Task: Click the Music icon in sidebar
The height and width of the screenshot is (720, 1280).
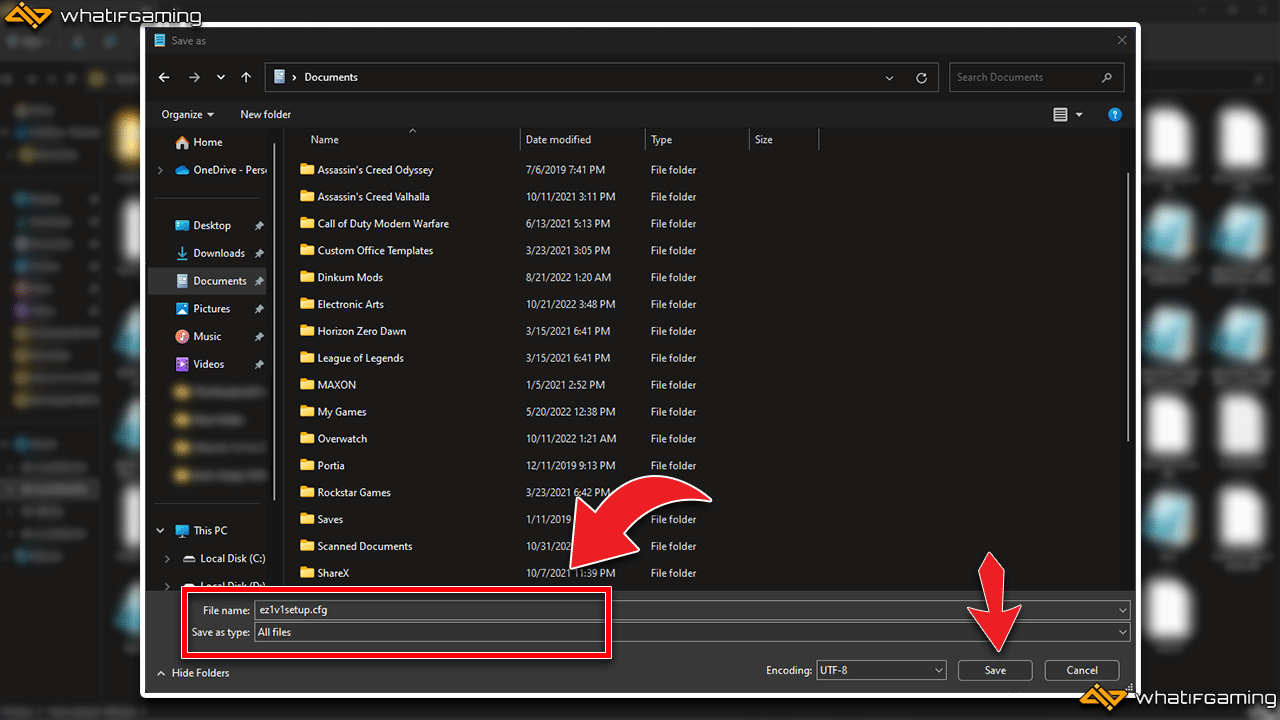Action: tap(182, 336)
